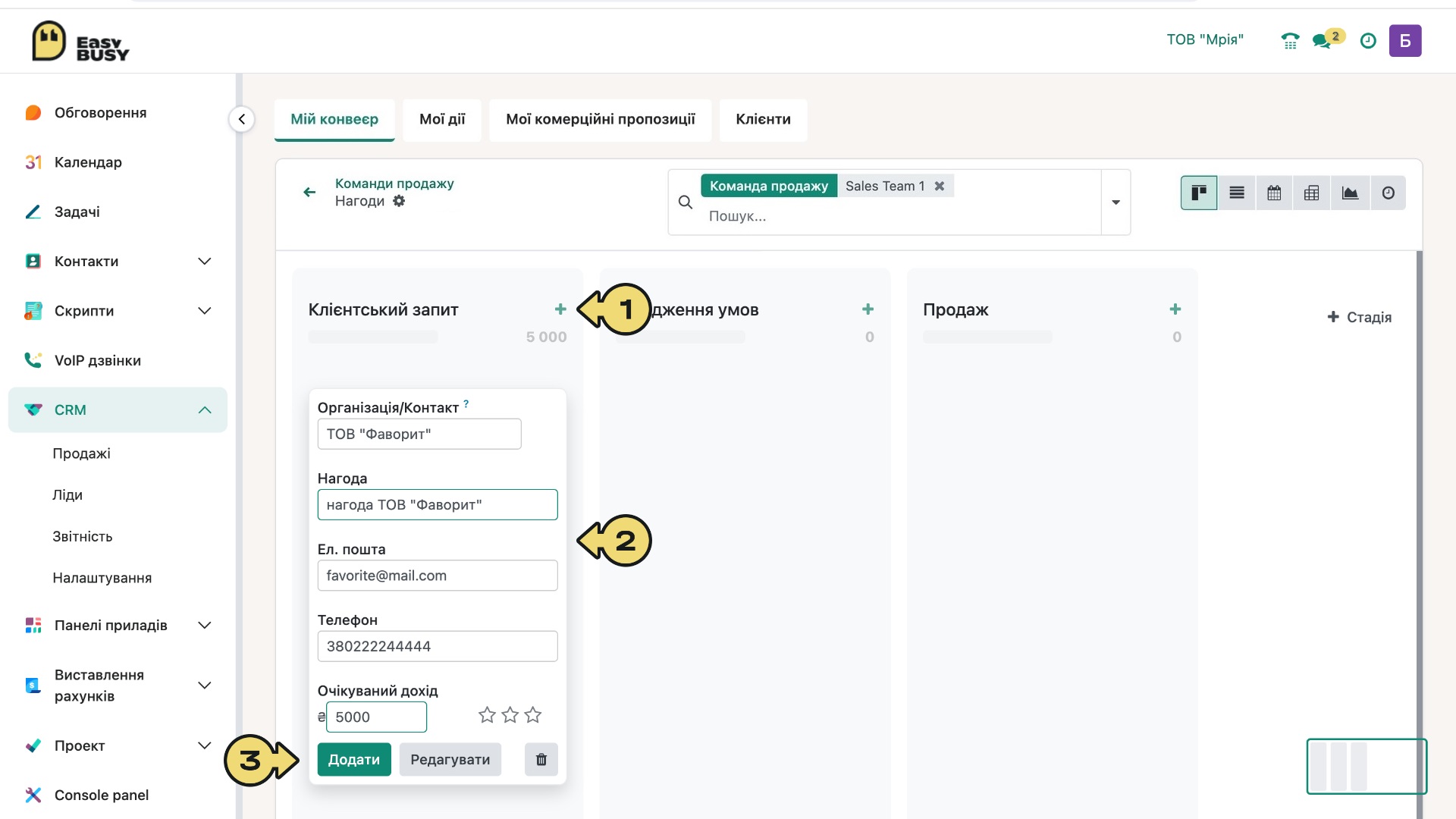Image resolution: width=1456 pixels, height=819 pixels.
Task: Click the EasyBusy logo
Action: coord(80,41)
